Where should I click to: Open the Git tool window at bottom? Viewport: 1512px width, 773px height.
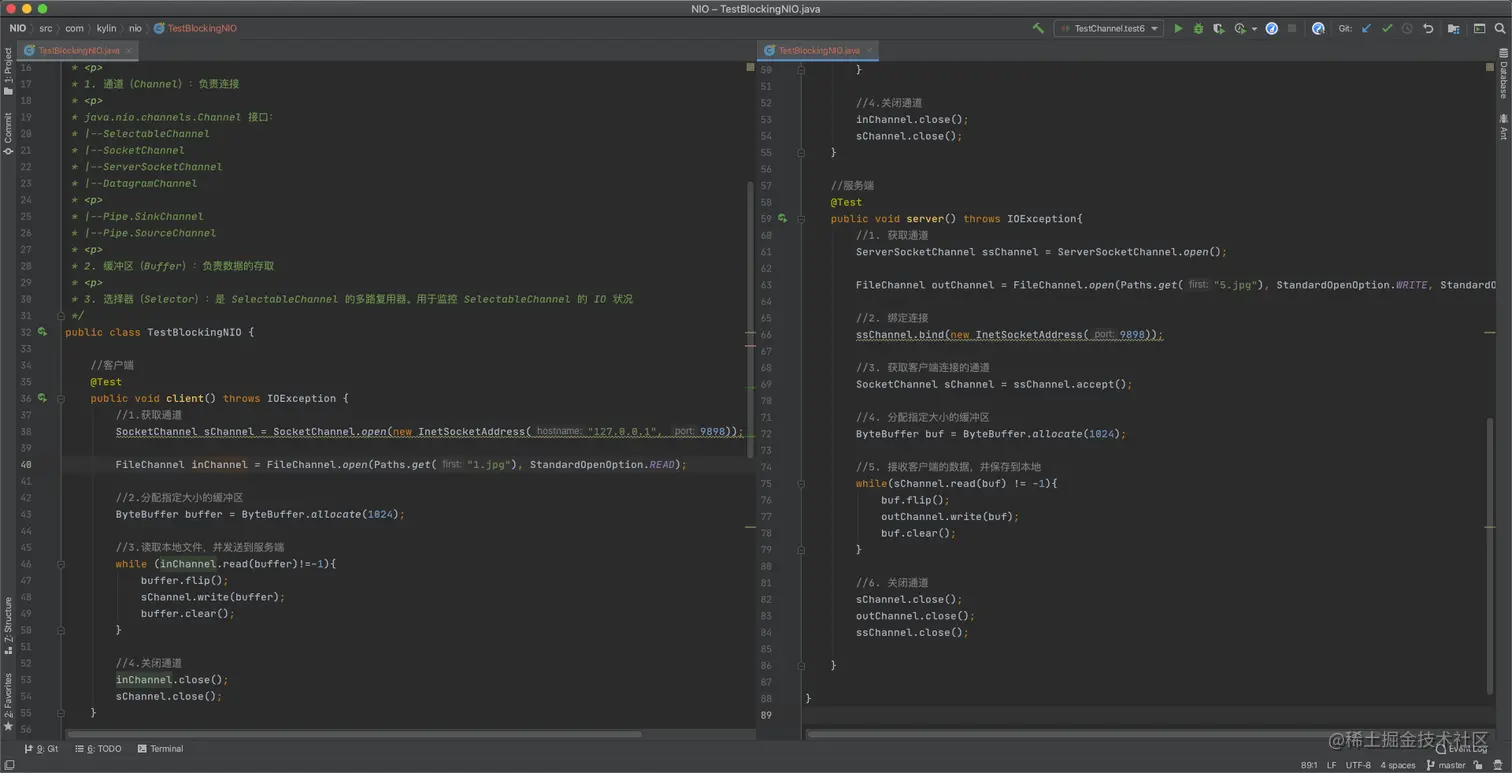pos(41,749)
